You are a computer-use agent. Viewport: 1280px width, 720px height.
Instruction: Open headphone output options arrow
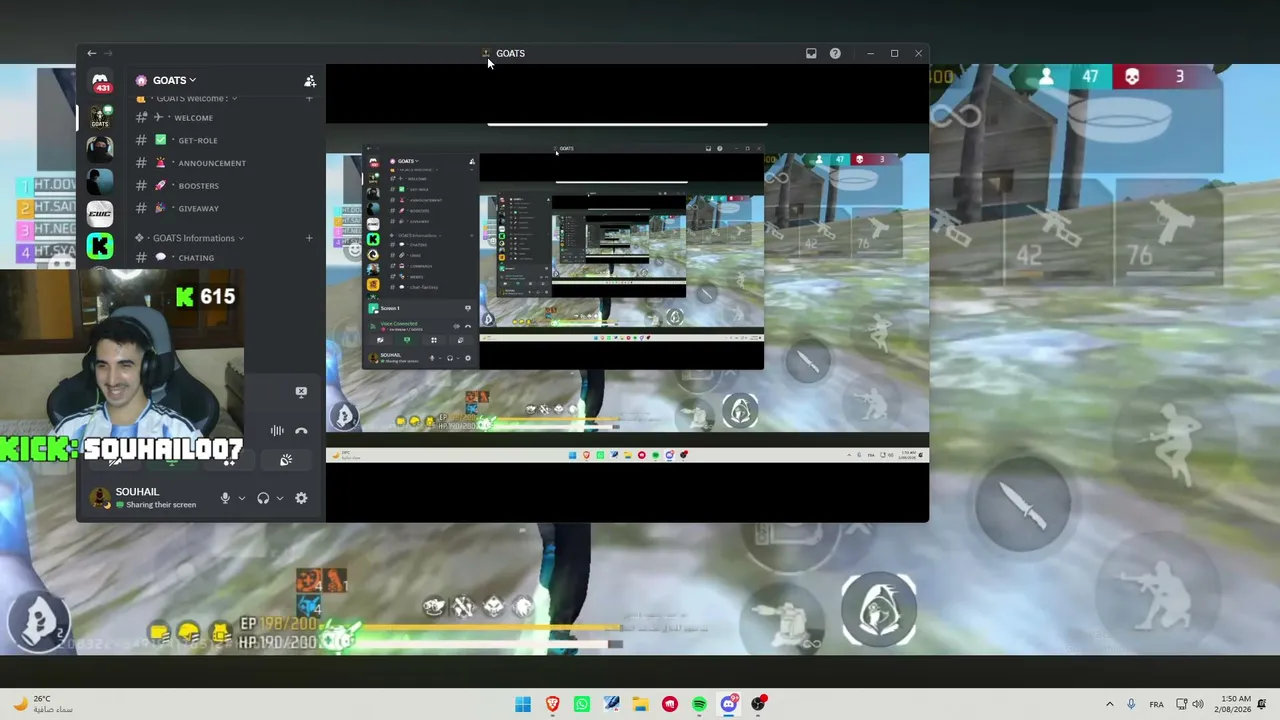click(279, 498)
